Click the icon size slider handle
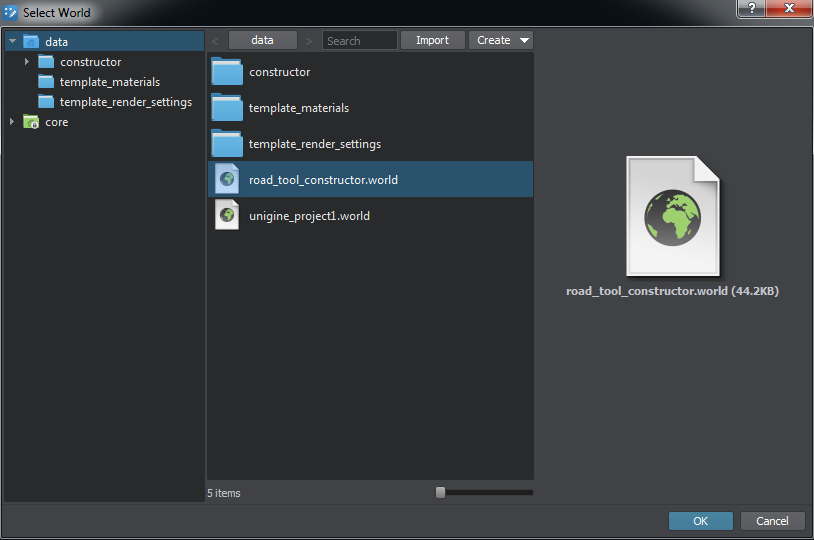 tap(440, 492)
